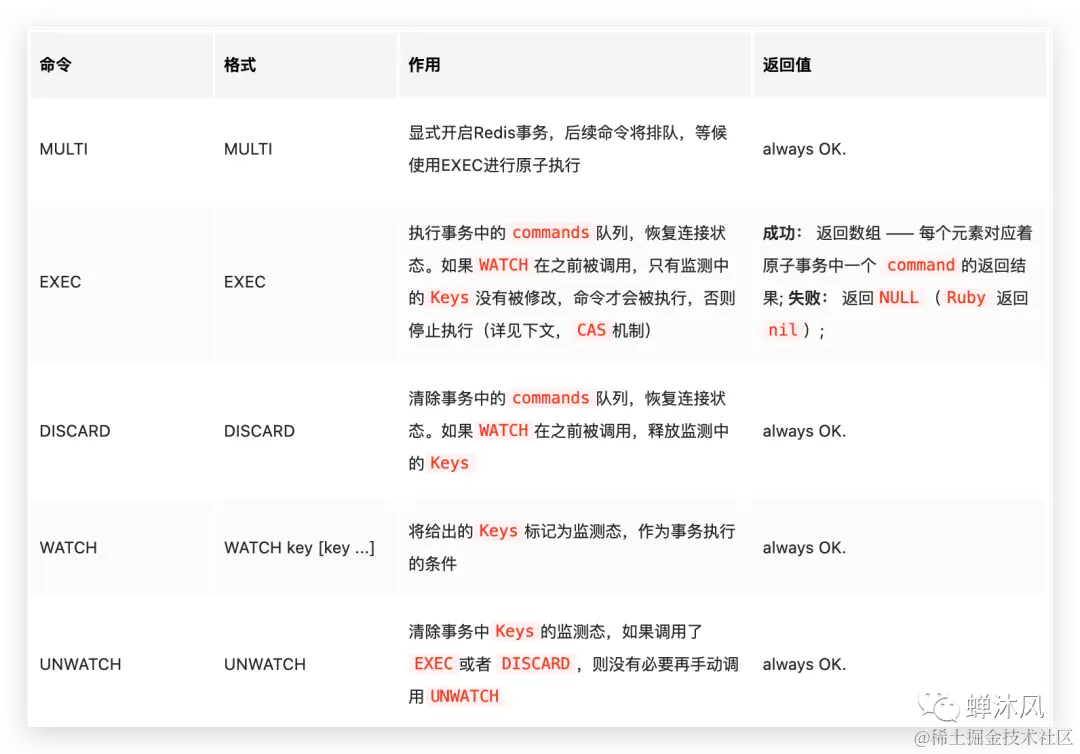Viewport: 1080px width, 754px height.
Task: Select the DISCARD command label
Action: tap(74, 430)
